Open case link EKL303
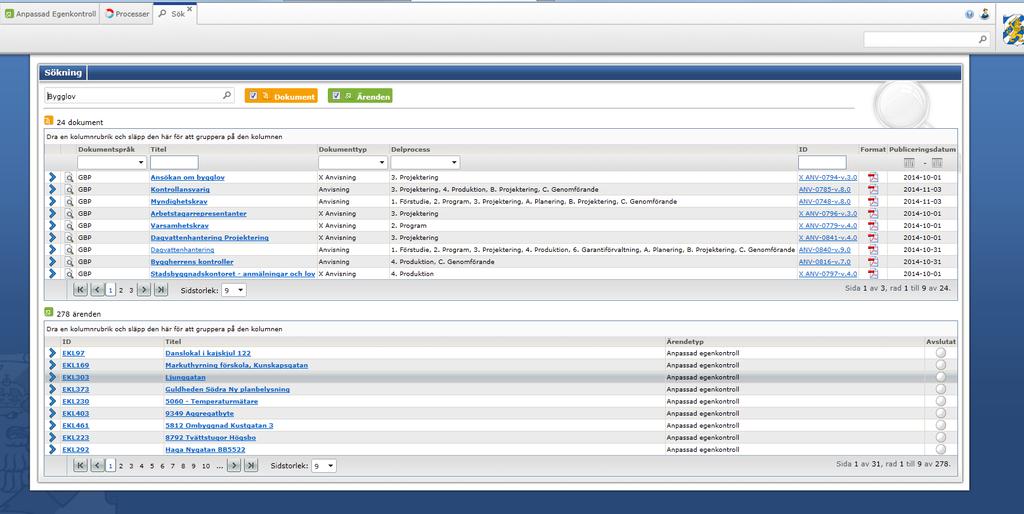Image resolution: width=1024 pixels, height=514 pixels. [76, 377]
